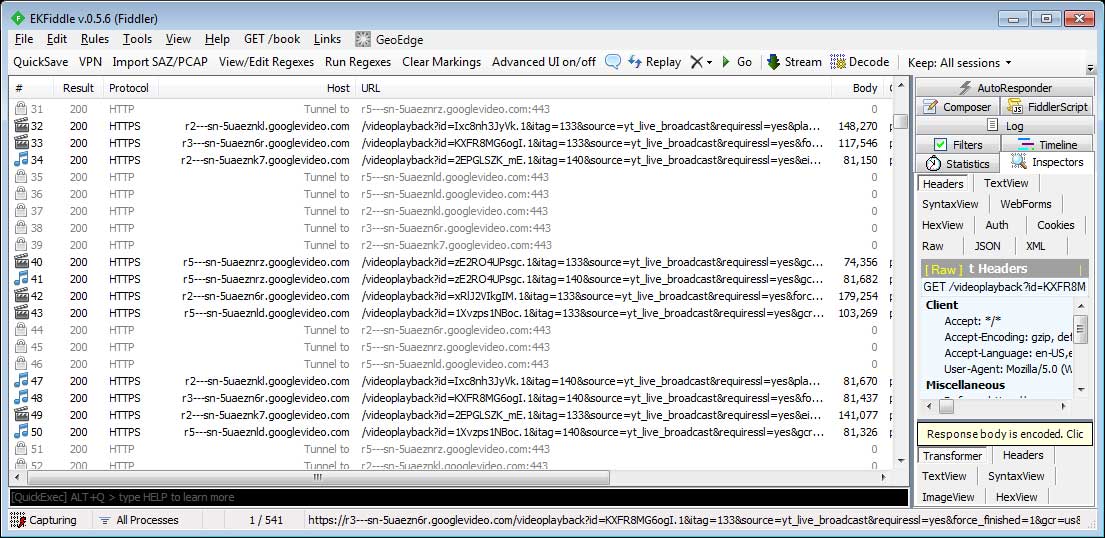
Task: Click audio icon of session 47
Action: click(x=21, y=381)
